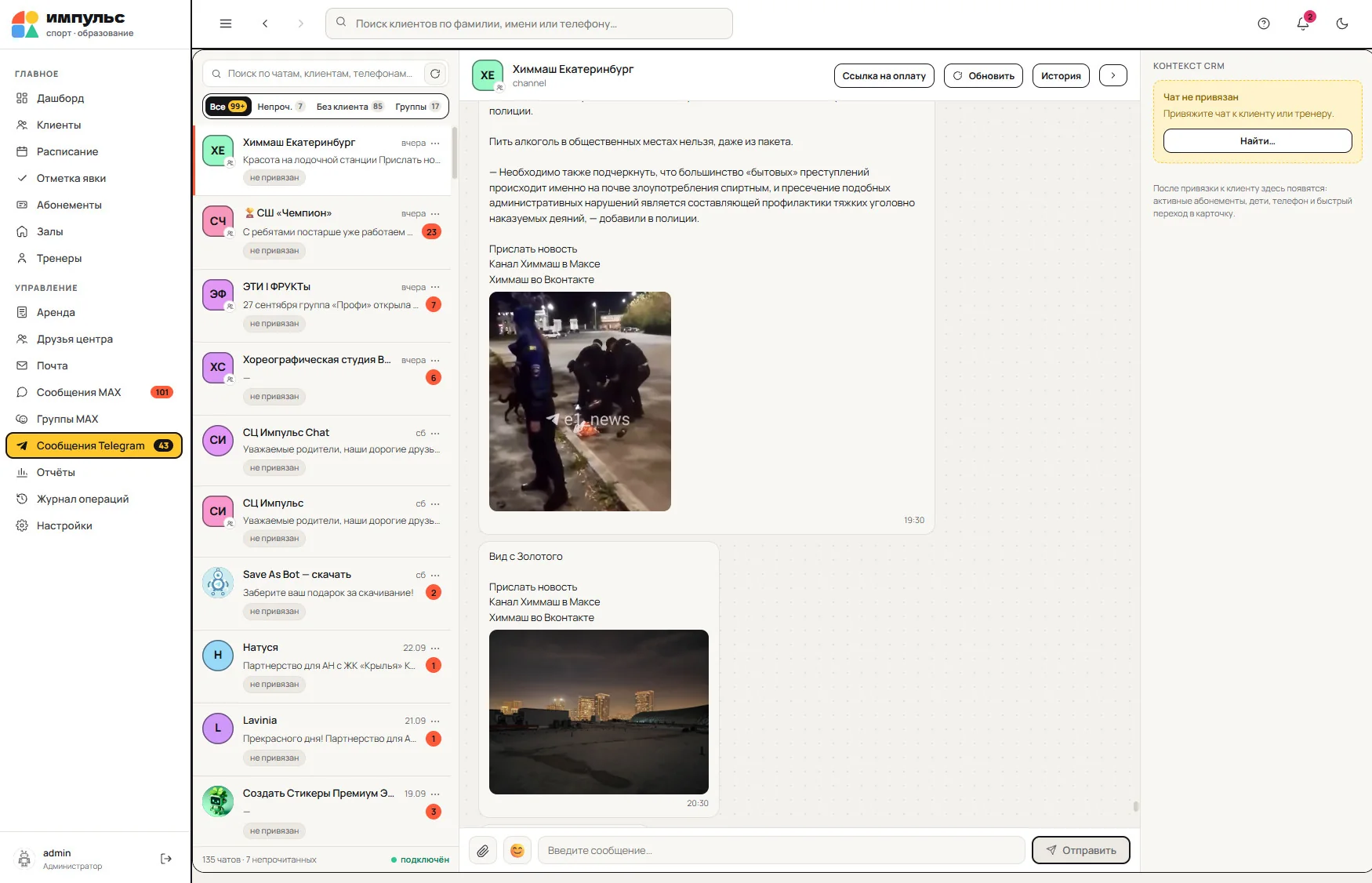Open the СЦ Импульс Chat conversation

click(322, 449)
